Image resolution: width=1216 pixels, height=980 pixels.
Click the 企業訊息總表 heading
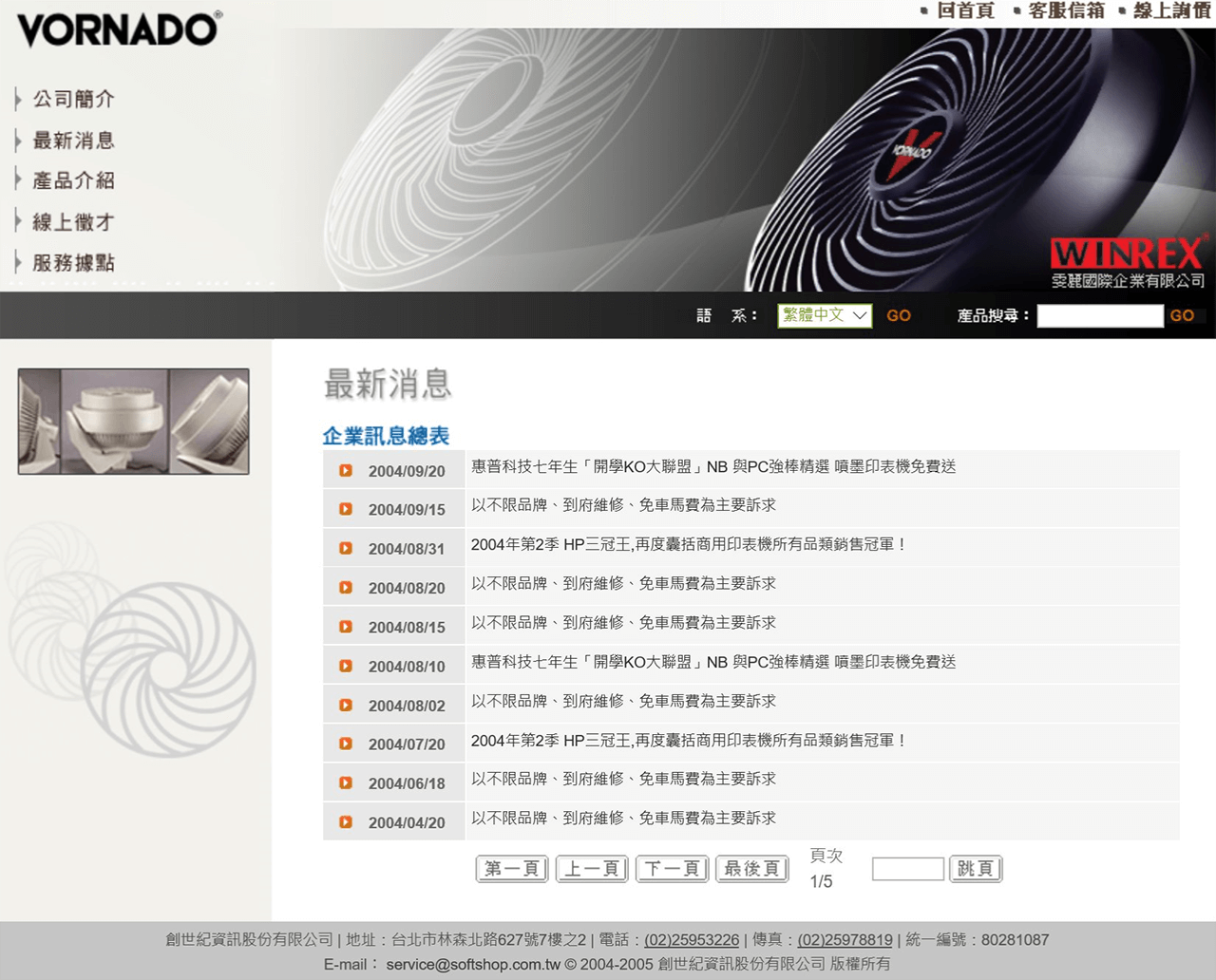point(386,436)
